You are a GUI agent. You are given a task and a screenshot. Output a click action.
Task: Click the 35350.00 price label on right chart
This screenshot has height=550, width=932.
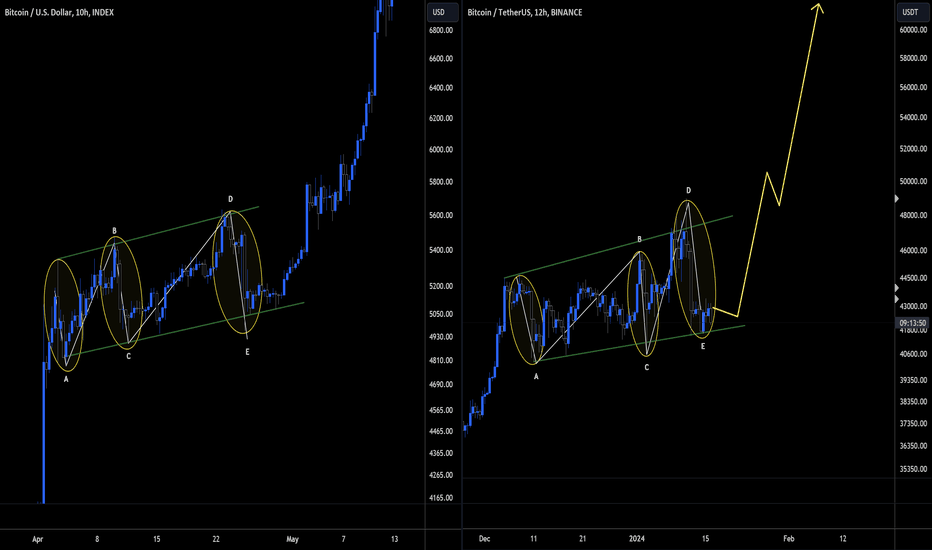pos(914,469)
